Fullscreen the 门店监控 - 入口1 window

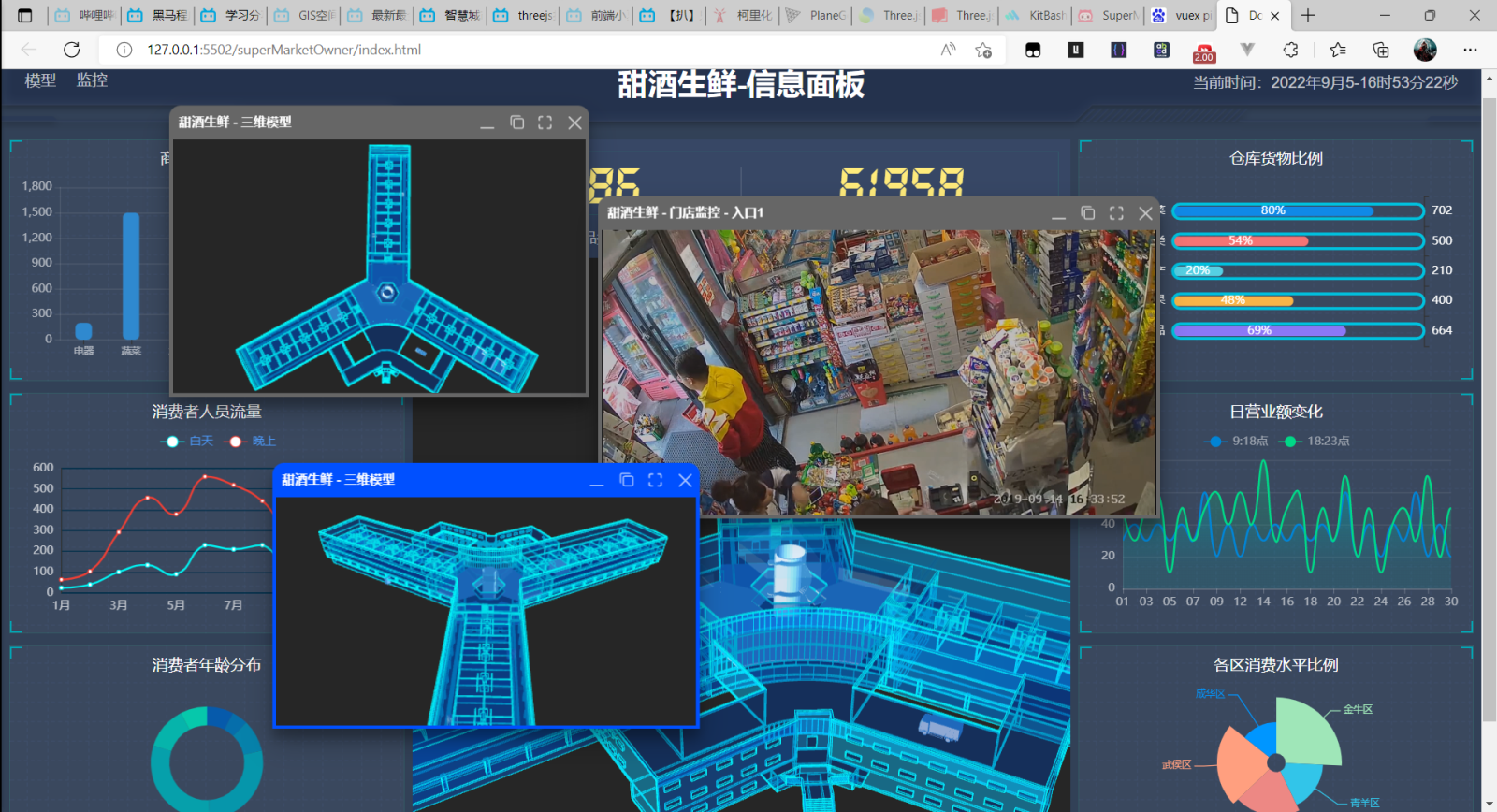pos(1116,213)
